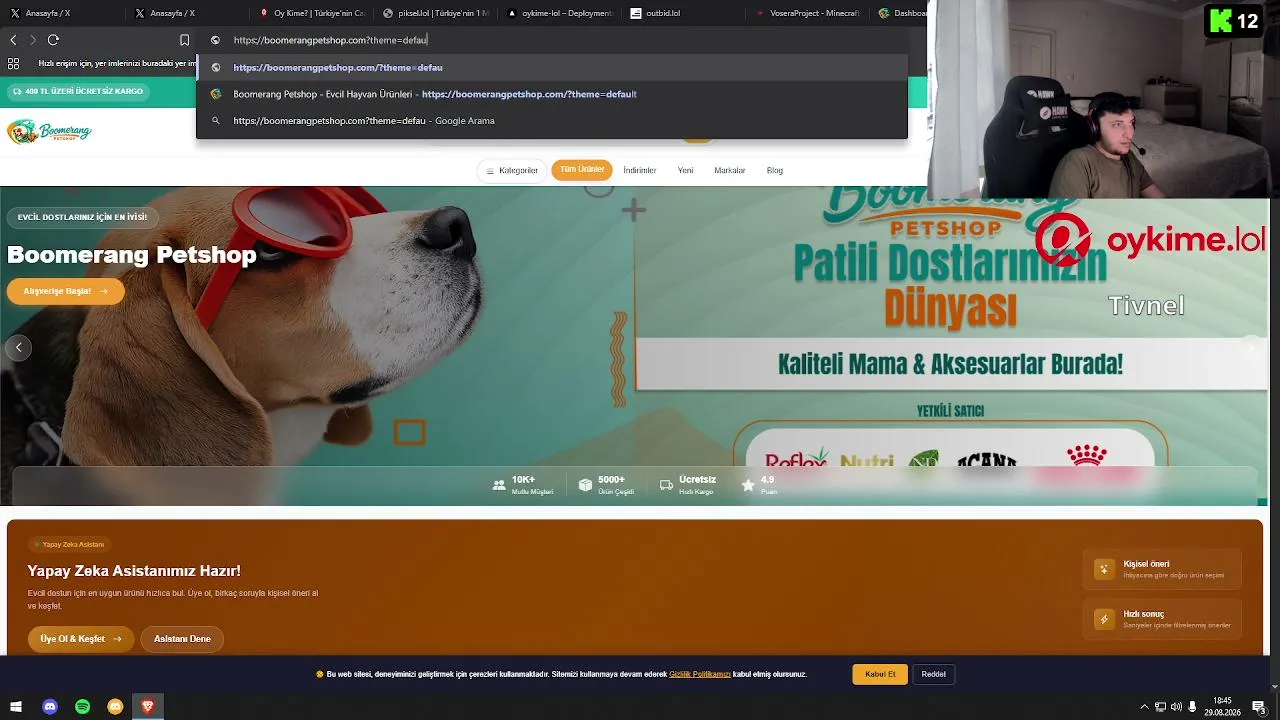Open the Markalar page
This screenshot has height=720, width=1280.
point(730,170)
